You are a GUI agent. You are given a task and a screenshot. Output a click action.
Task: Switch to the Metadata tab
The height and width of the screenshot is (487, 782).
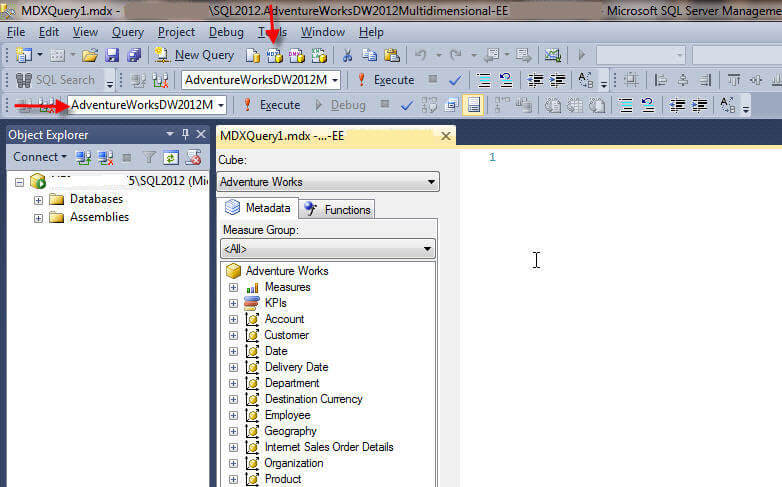(258, 208)
